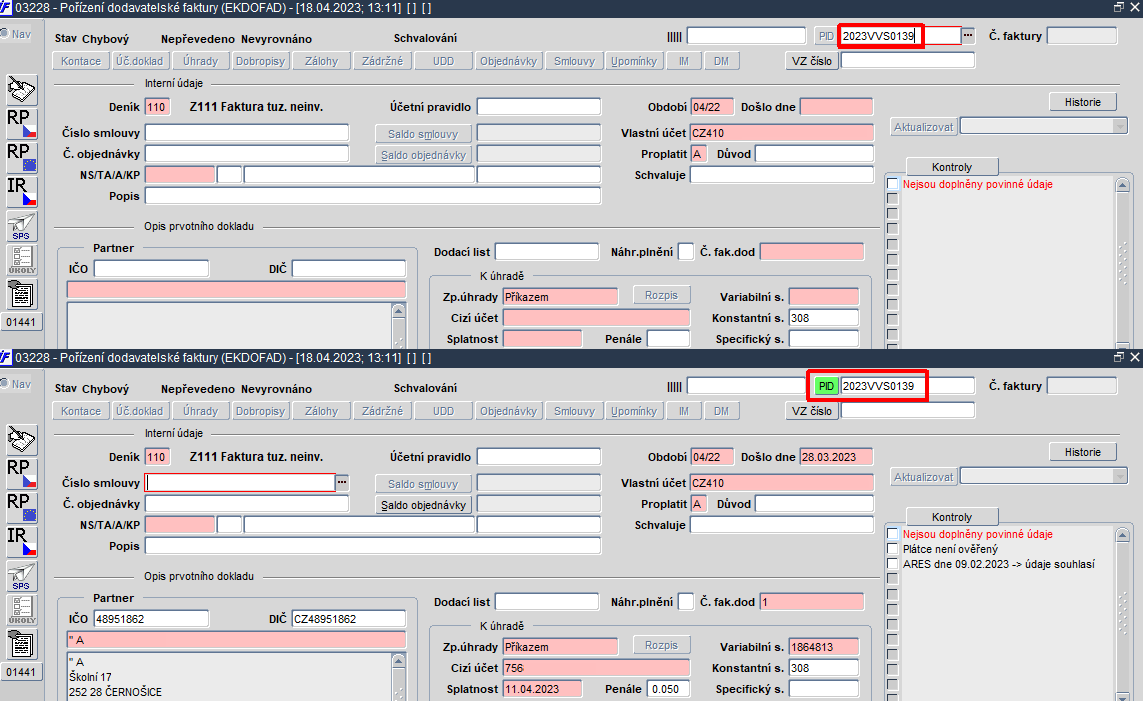Click barcode icon in lower window
Viewport: 1143px width, 701px height.
[x=674, y=386]
